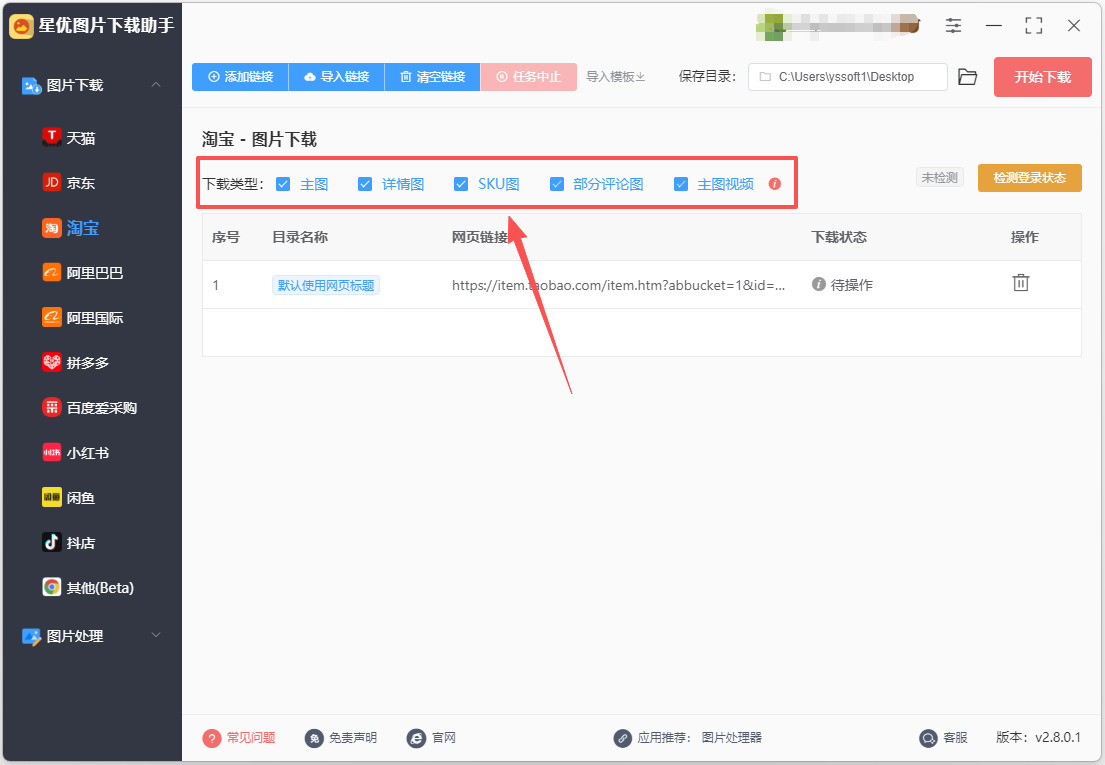Viewport: 1105px width, 765px height.
Task: Click the red info icon after 主图视频
Action: coord(774,184)
